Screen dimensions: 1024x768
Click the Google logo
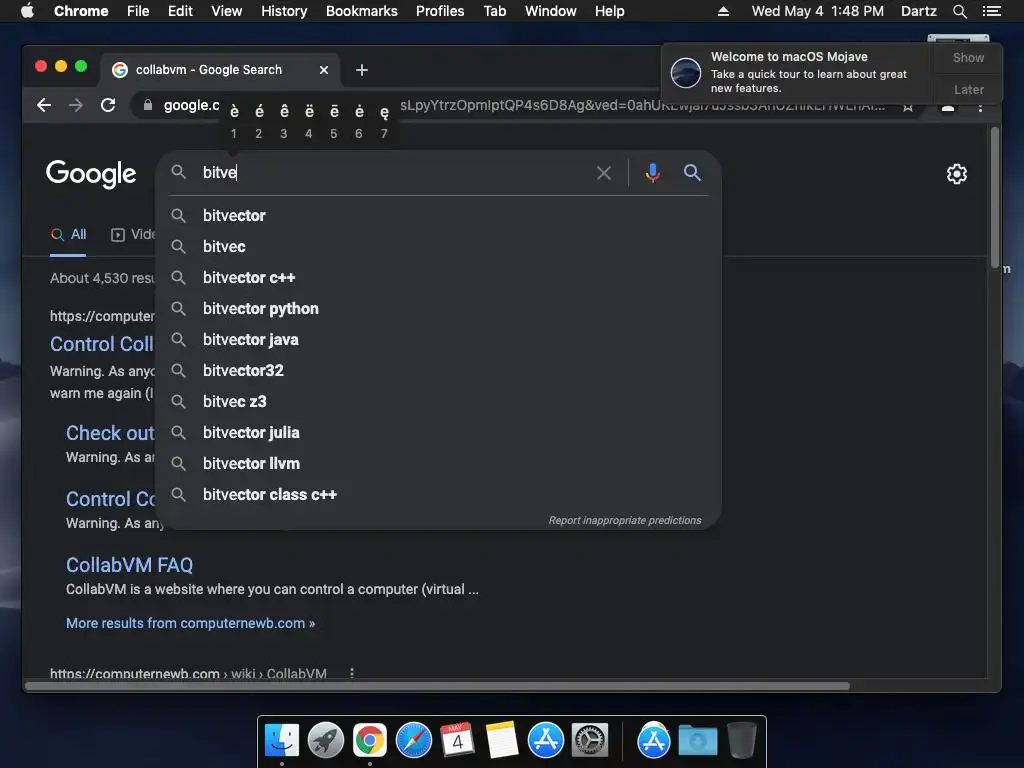pyautogui.click(x=91, y=174)
